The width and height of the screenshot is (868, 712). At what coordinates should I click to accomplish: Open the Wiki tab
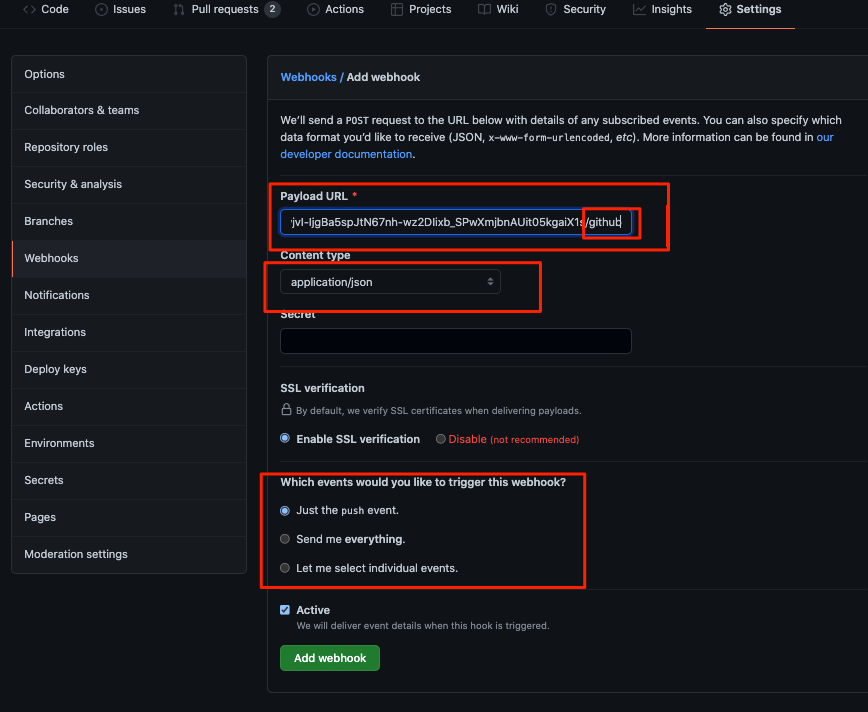pos(498,9)
